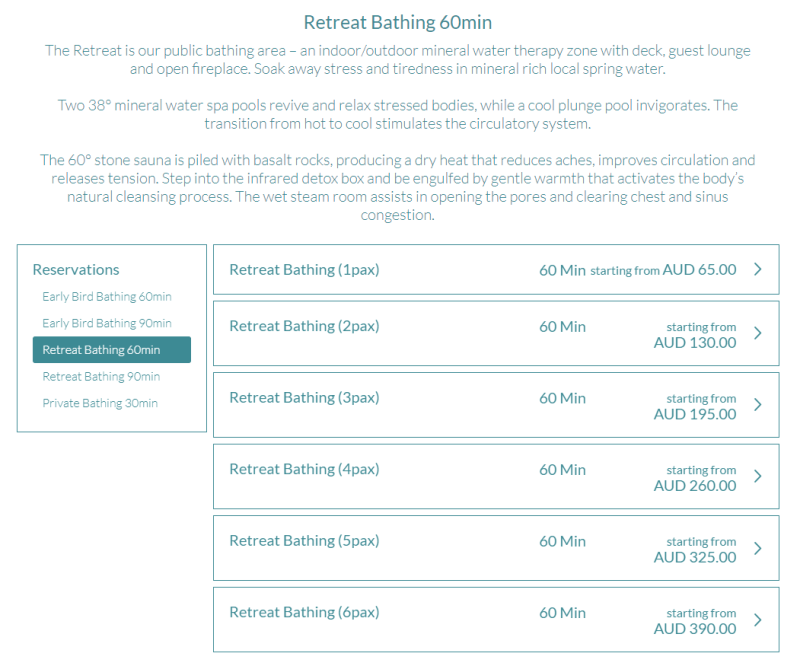Select the Retreat Bathing (4pax) title

tap(305, 468)
